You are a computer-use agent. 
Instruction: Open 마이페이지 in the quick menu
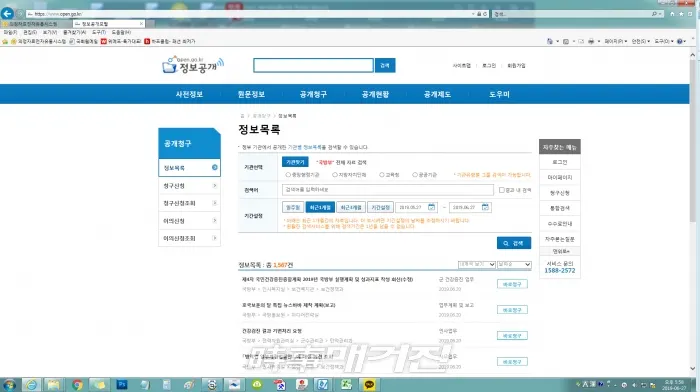560,177
